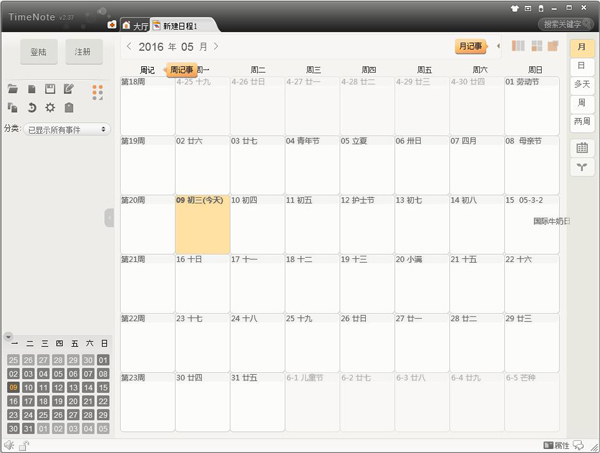Image resolution: width=600 pixels, height=453 pixels.
Task: Click the 登陆 login button
Action: pyautogui.click(x=39, y=52)
